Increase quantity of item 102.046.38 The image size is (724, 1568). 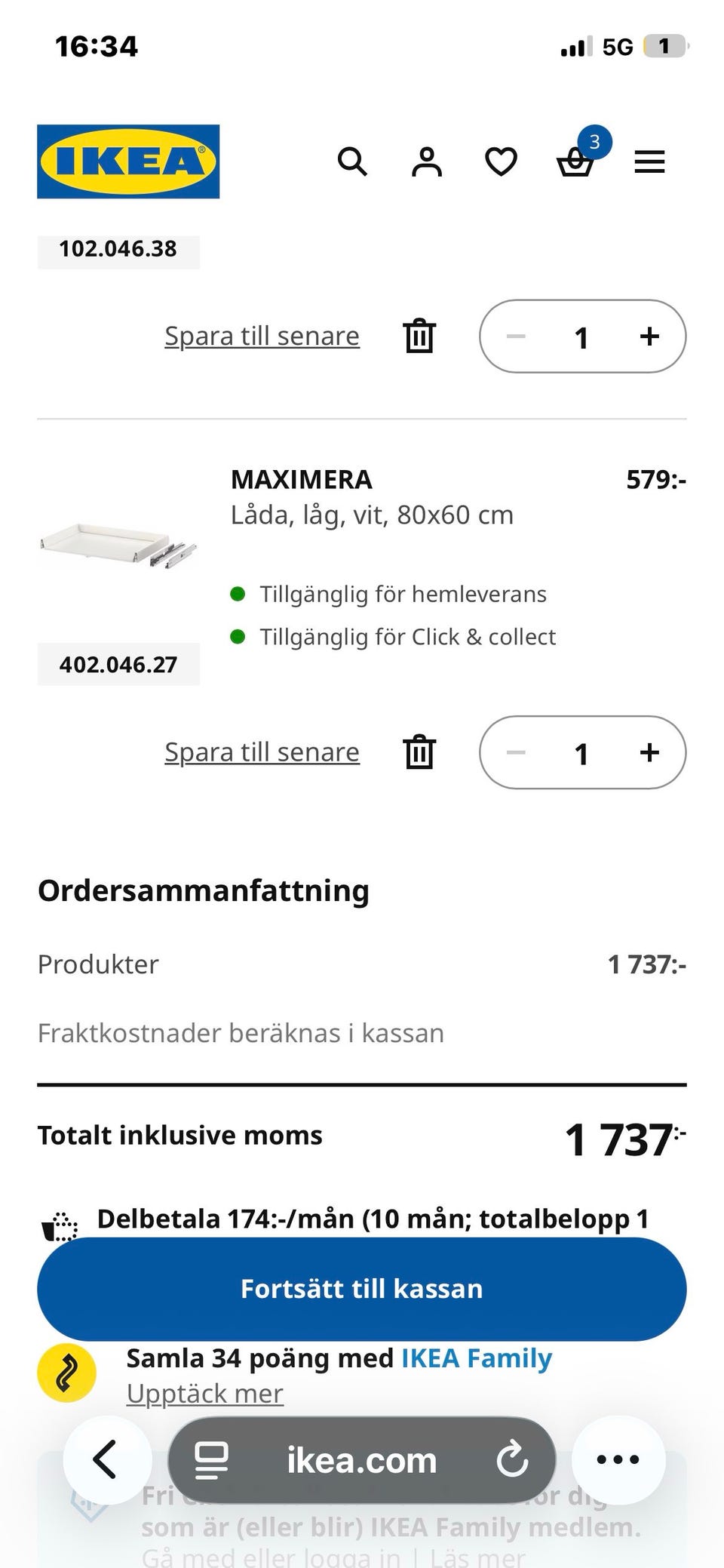(649, 336)
